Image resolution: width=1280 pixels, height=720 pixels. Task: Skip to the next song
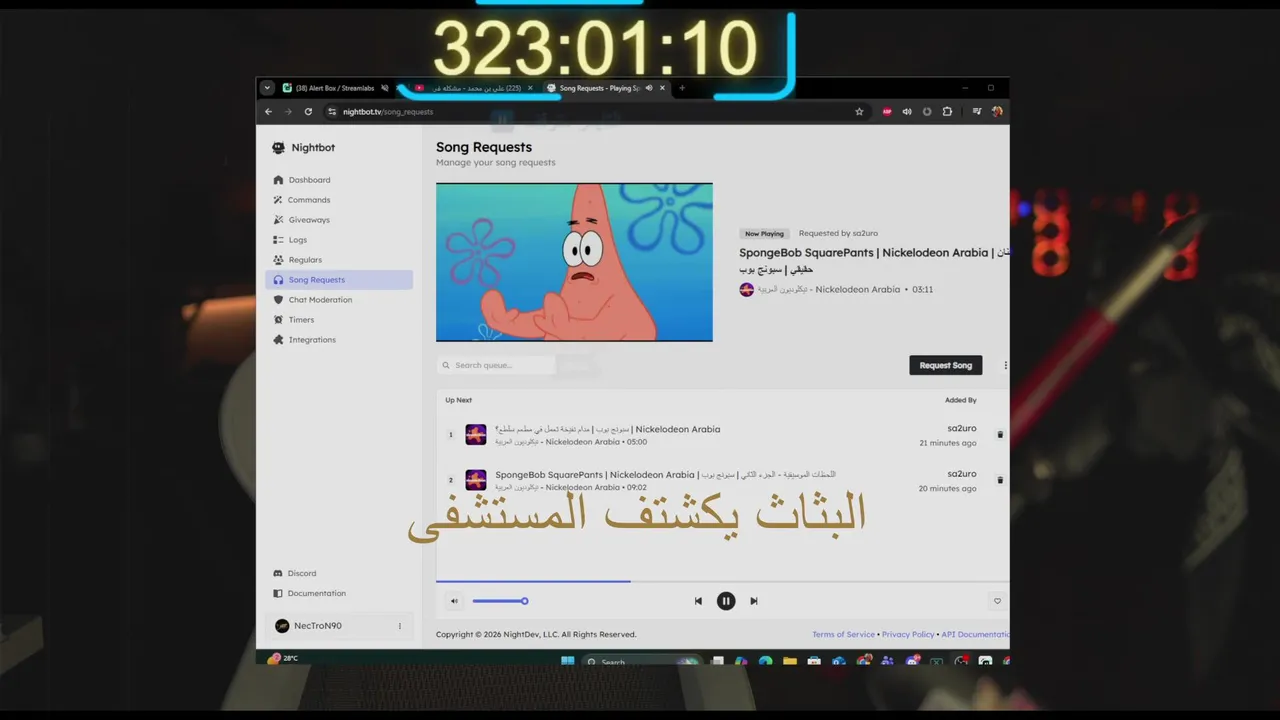point(754,601)
